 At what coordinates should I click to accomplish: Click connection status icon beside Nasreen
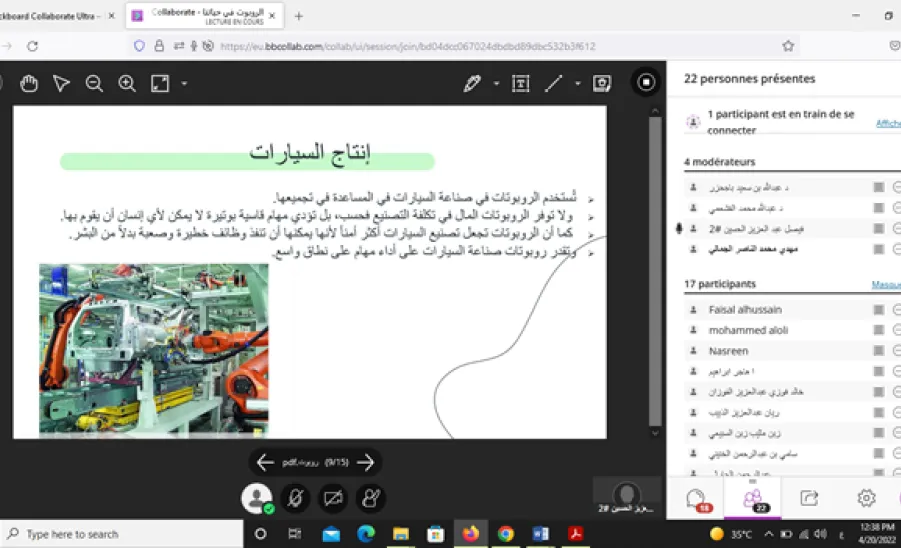coord(879,351)
